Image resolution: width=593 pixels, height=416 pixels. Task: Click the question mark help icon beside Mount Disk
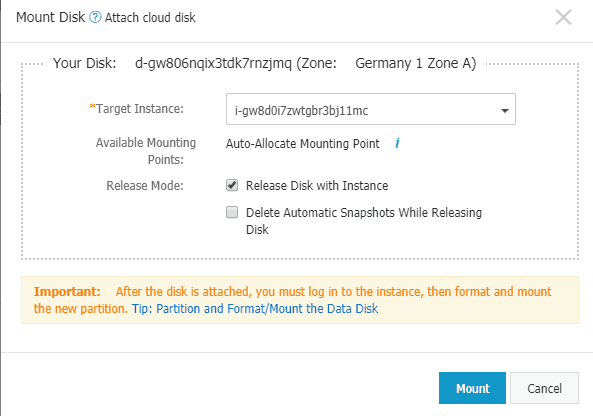95,17
